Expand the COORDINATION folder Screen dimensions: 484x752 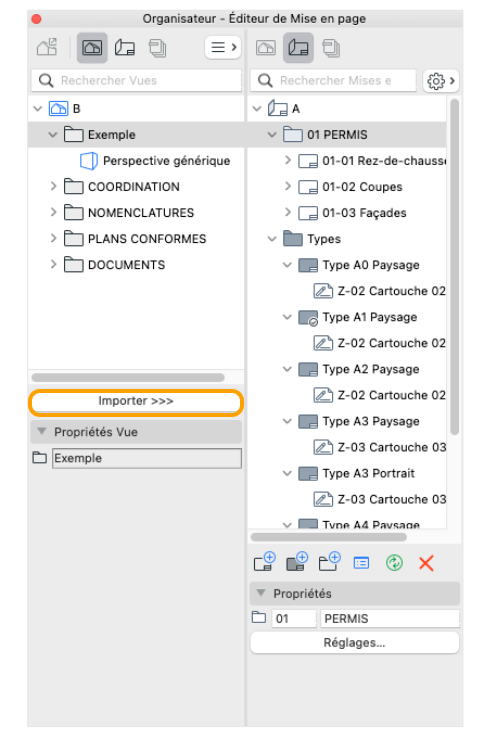pyautogui.click(x=53, y=186)
